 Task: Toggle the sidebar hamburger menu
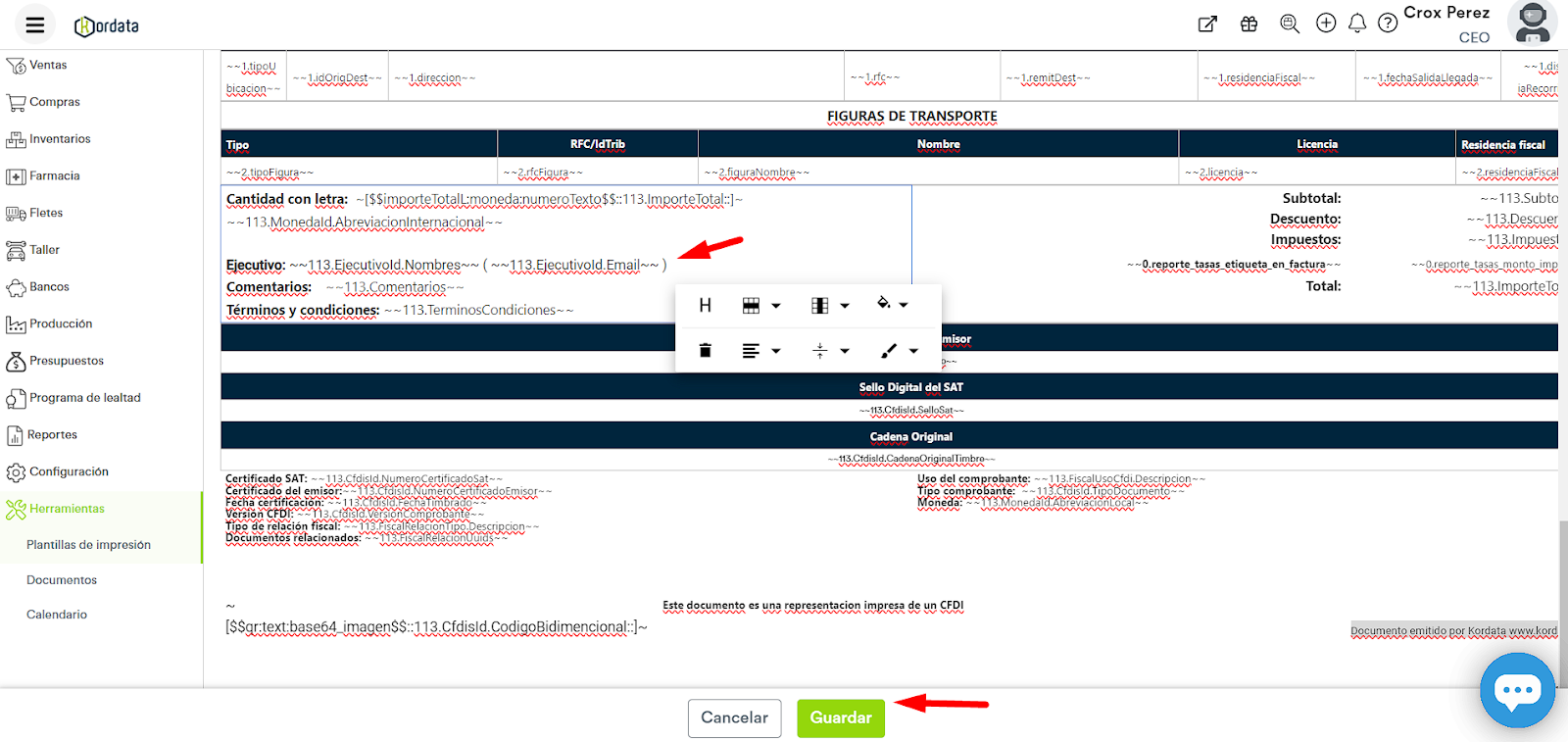coord(34,25)
